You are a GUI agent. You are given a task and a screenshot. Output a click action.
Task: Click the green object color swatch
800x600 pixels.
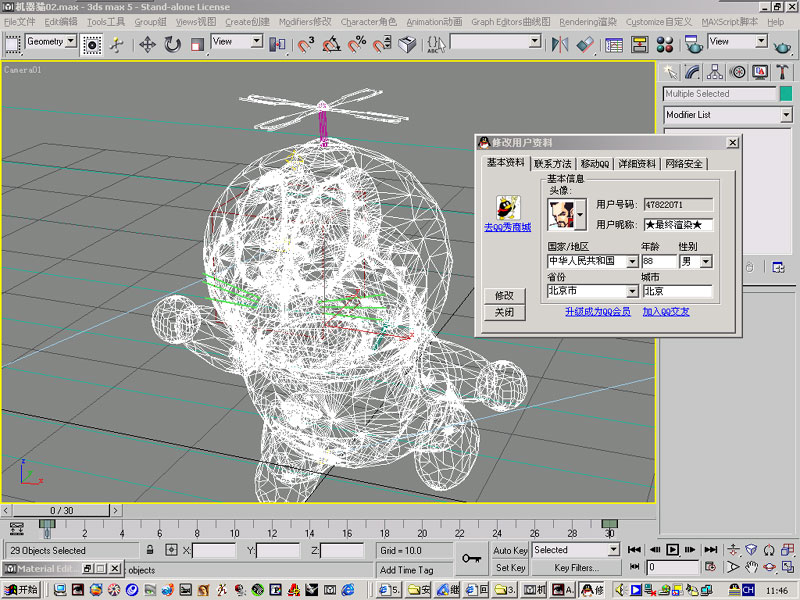[x=786, y=93]
